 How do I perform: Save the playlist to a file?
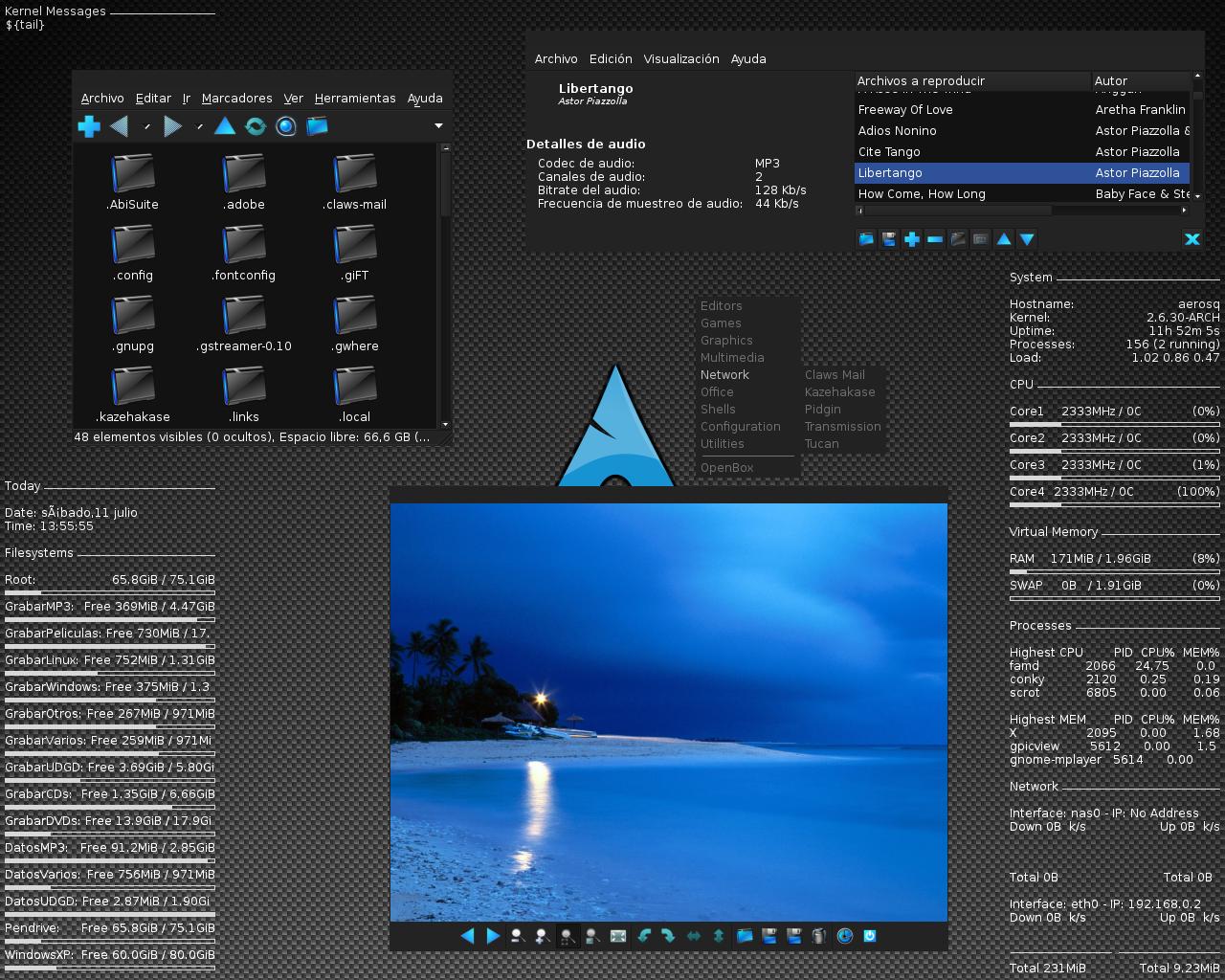(x=888, y=239)
